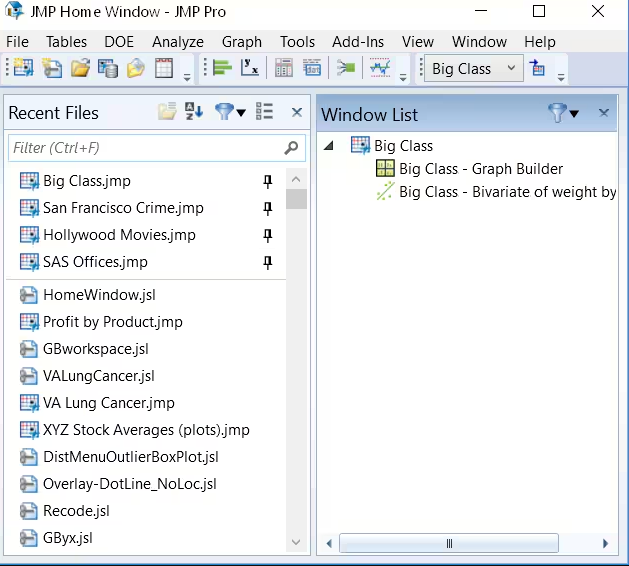The height and width of the screenshot is (566, 629).
Task: Open the Help menu
Action: coord(540,42)
